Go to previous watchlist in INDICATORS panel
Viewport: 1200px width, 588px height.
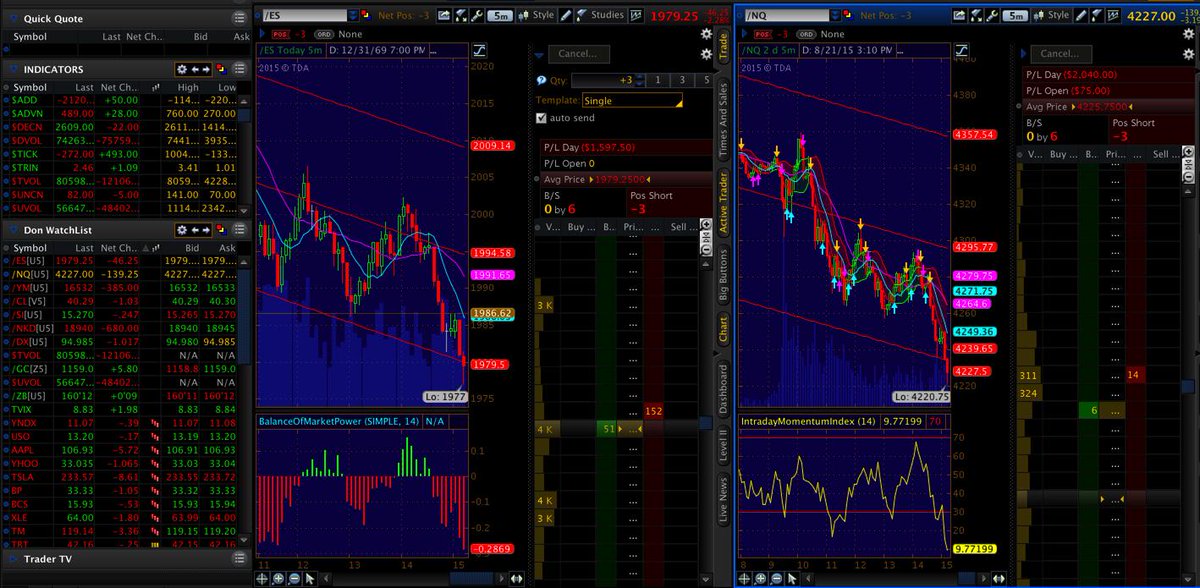(x=195, y=70)
